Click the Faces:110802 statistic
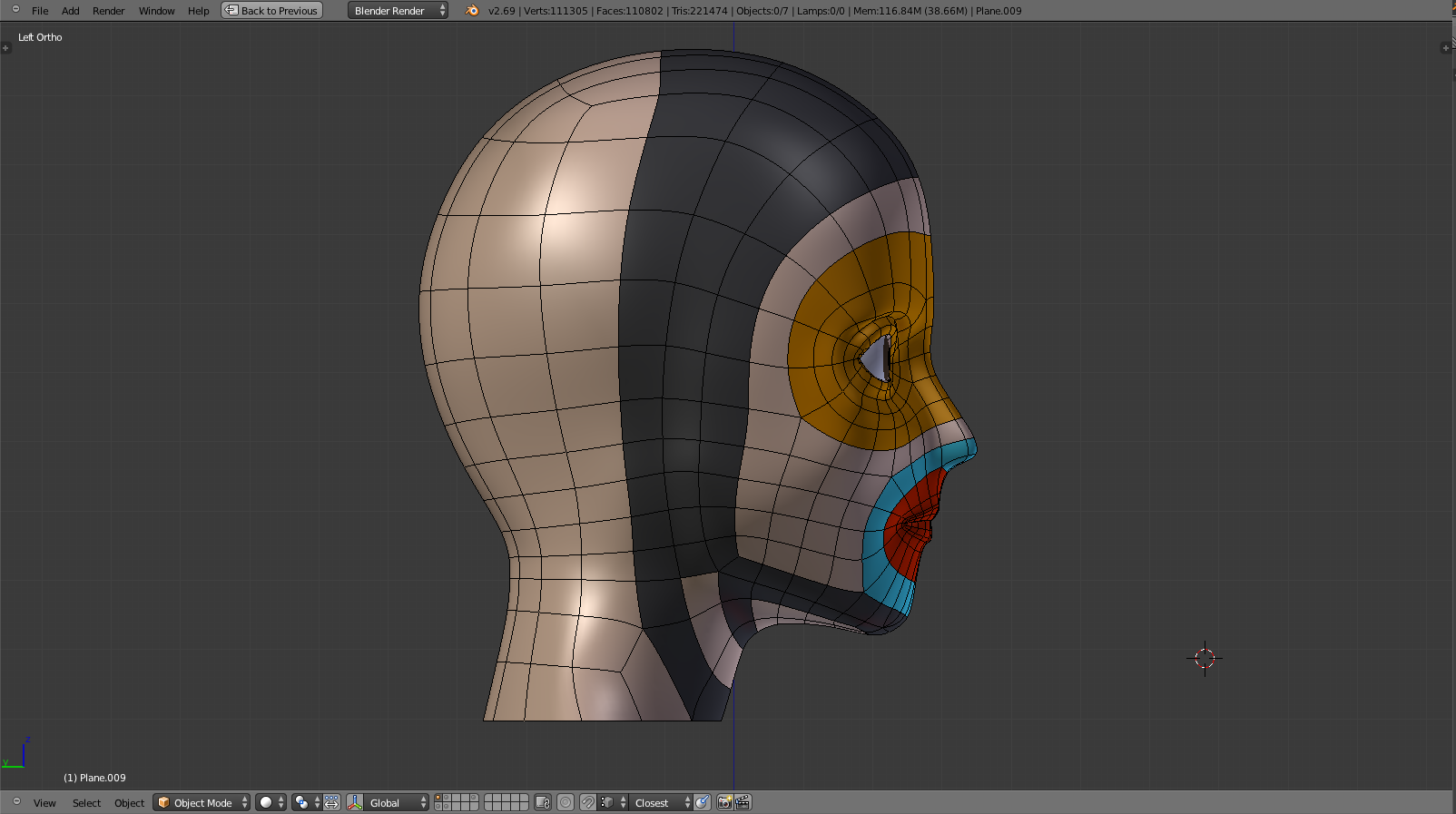The height and width of the screenshot is (814, 1456). tap(629, 11)
